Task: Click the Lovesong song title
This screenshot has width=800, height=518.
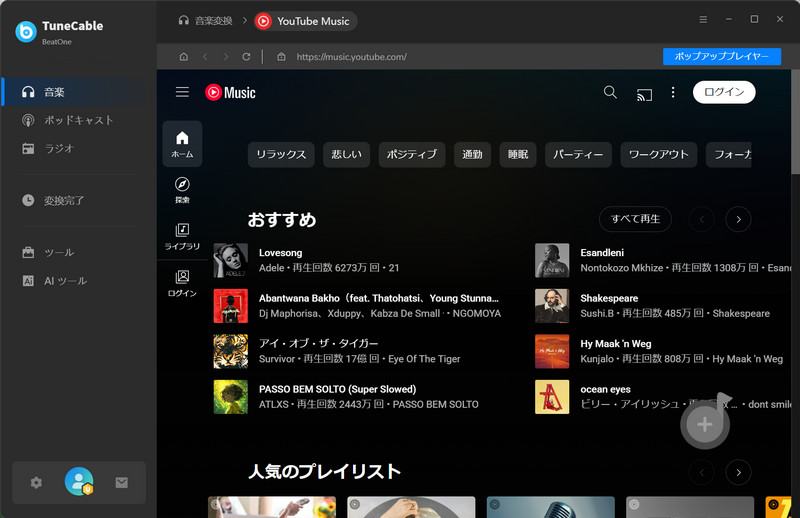Action: click(281, 253)
